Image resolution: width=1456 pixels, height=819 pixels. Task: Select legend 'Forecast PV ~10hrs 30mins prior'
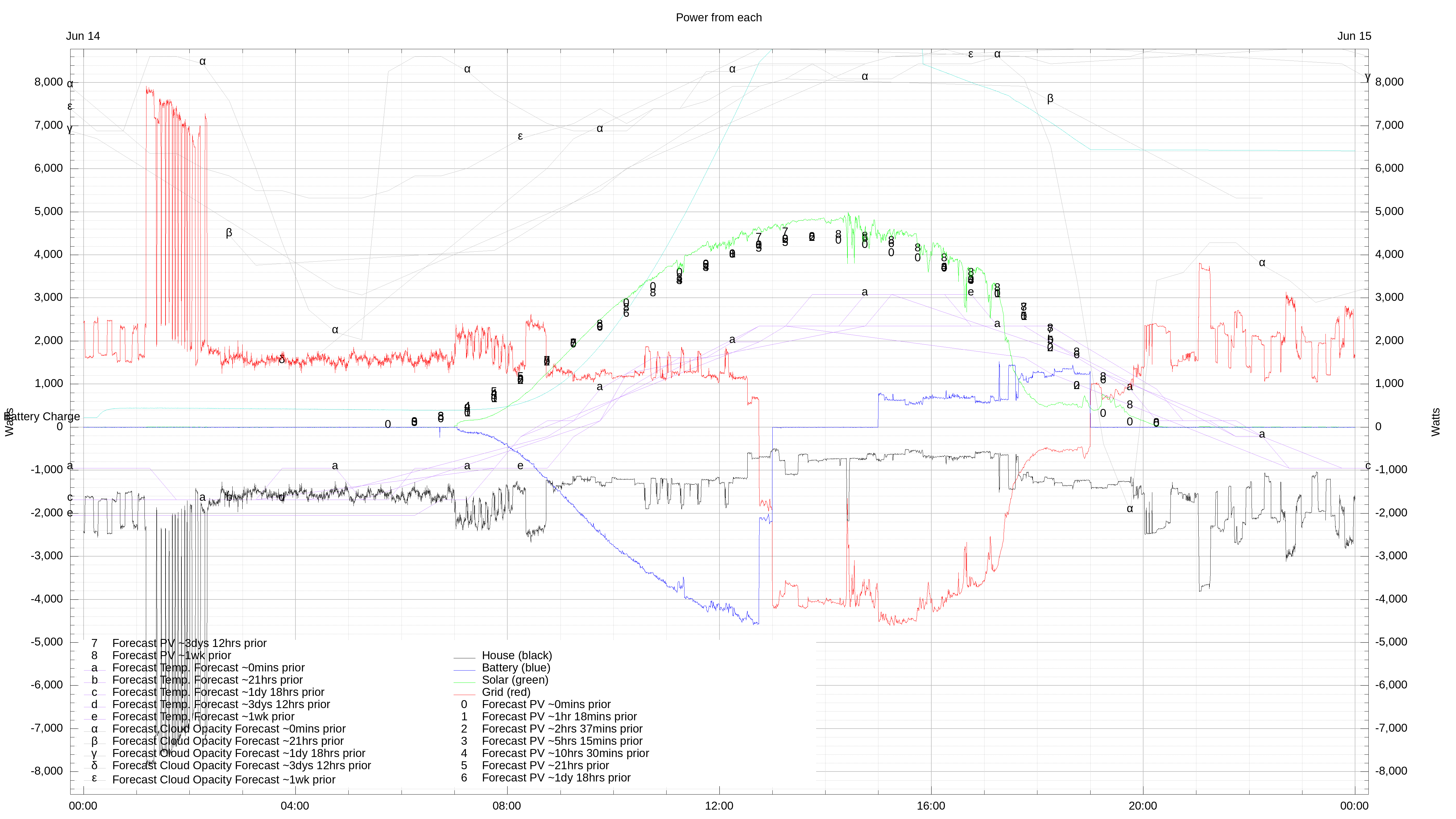tap(565, 753)
